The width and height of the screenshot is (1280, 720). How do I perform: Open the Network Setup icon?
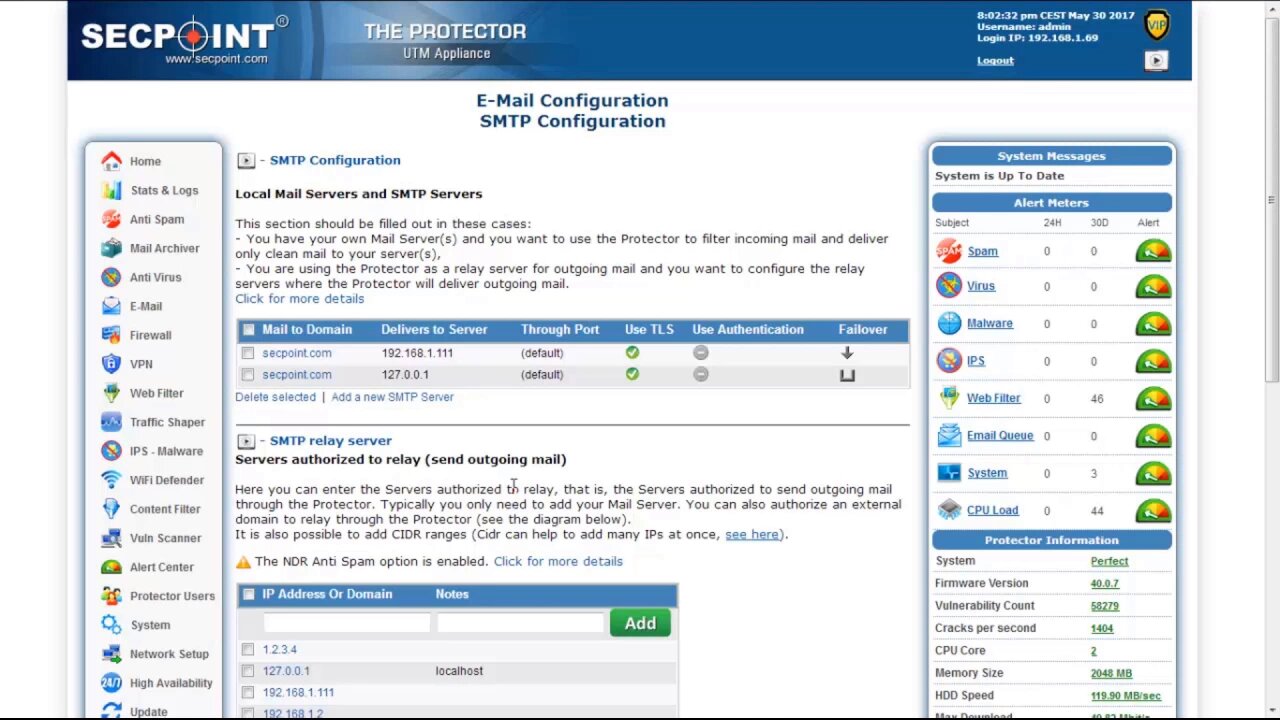111,654
